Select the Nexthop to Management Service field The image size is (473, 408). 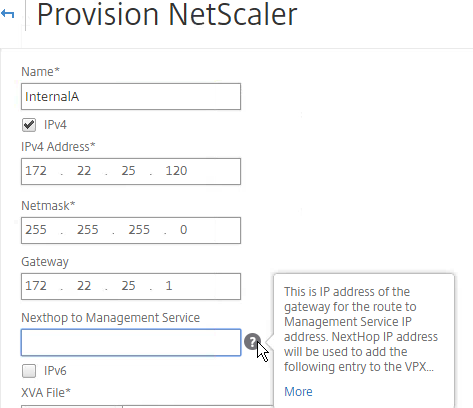(131, 343)
